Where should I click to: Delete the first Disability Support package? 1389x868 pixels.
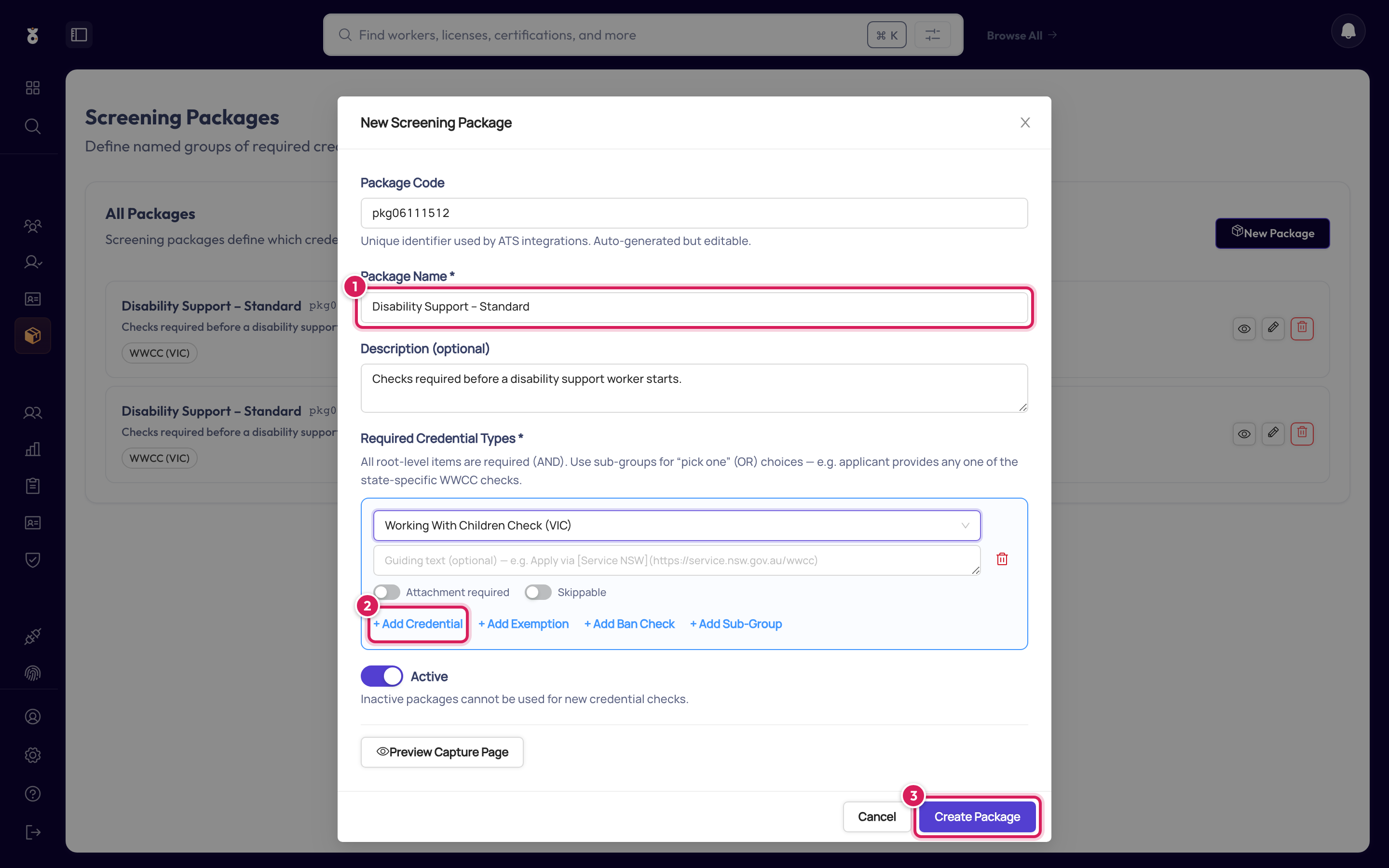1302,328
